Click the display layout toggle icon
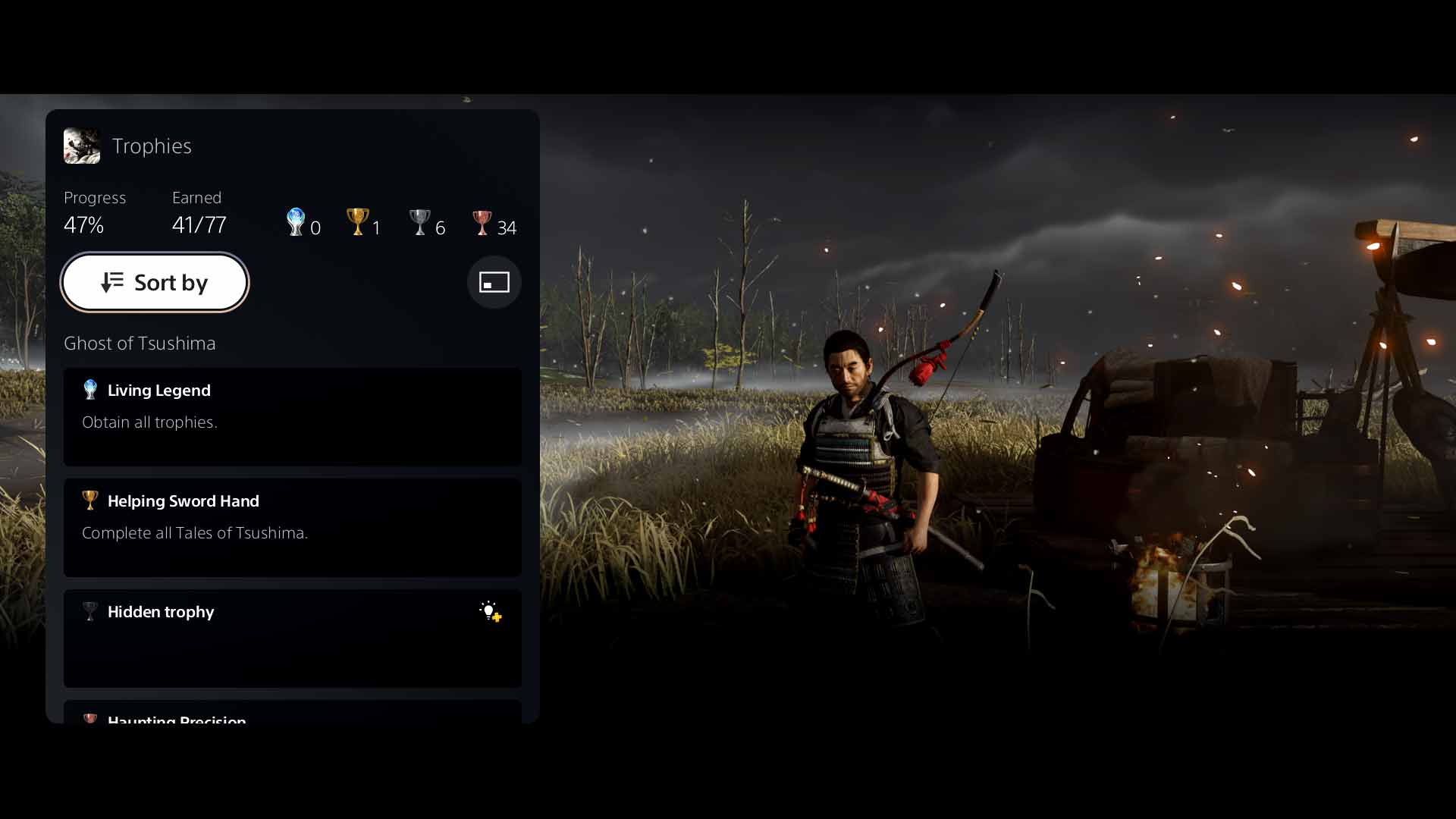This screenshot has height=819, width=1456. click(x=492, y=282)
